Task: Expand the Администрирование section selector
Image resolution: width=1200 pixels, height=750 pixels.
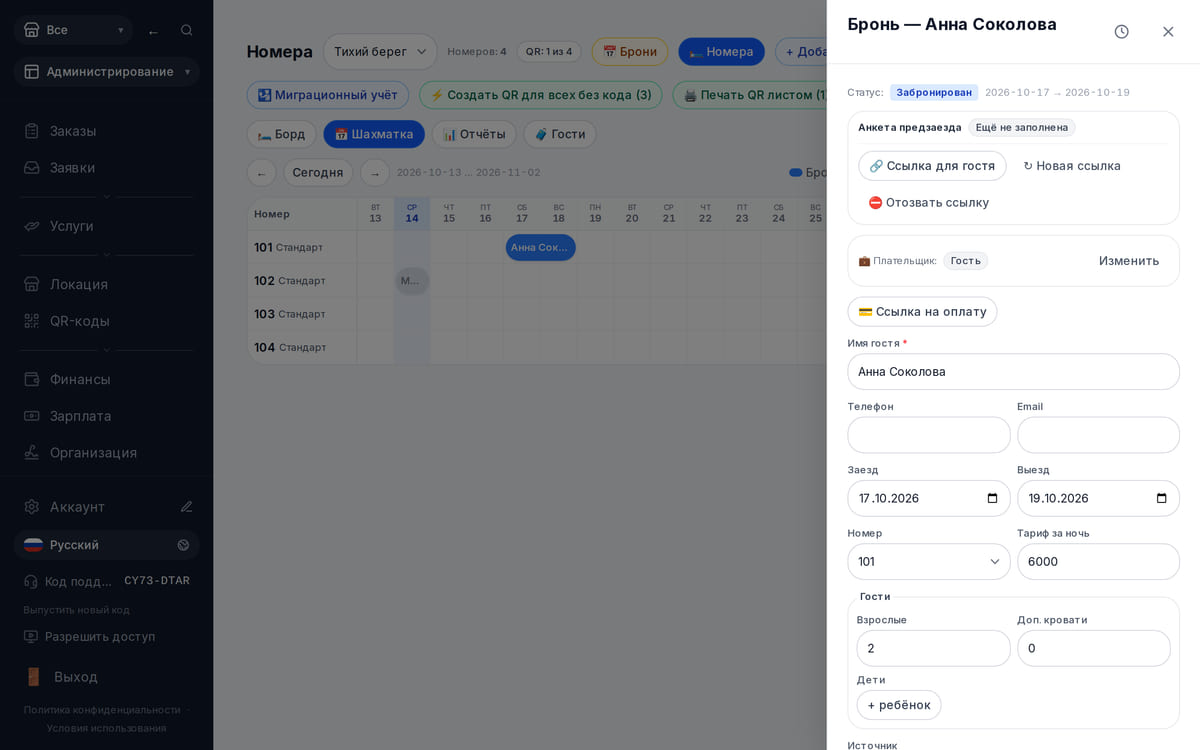Action: coord(107,71)
